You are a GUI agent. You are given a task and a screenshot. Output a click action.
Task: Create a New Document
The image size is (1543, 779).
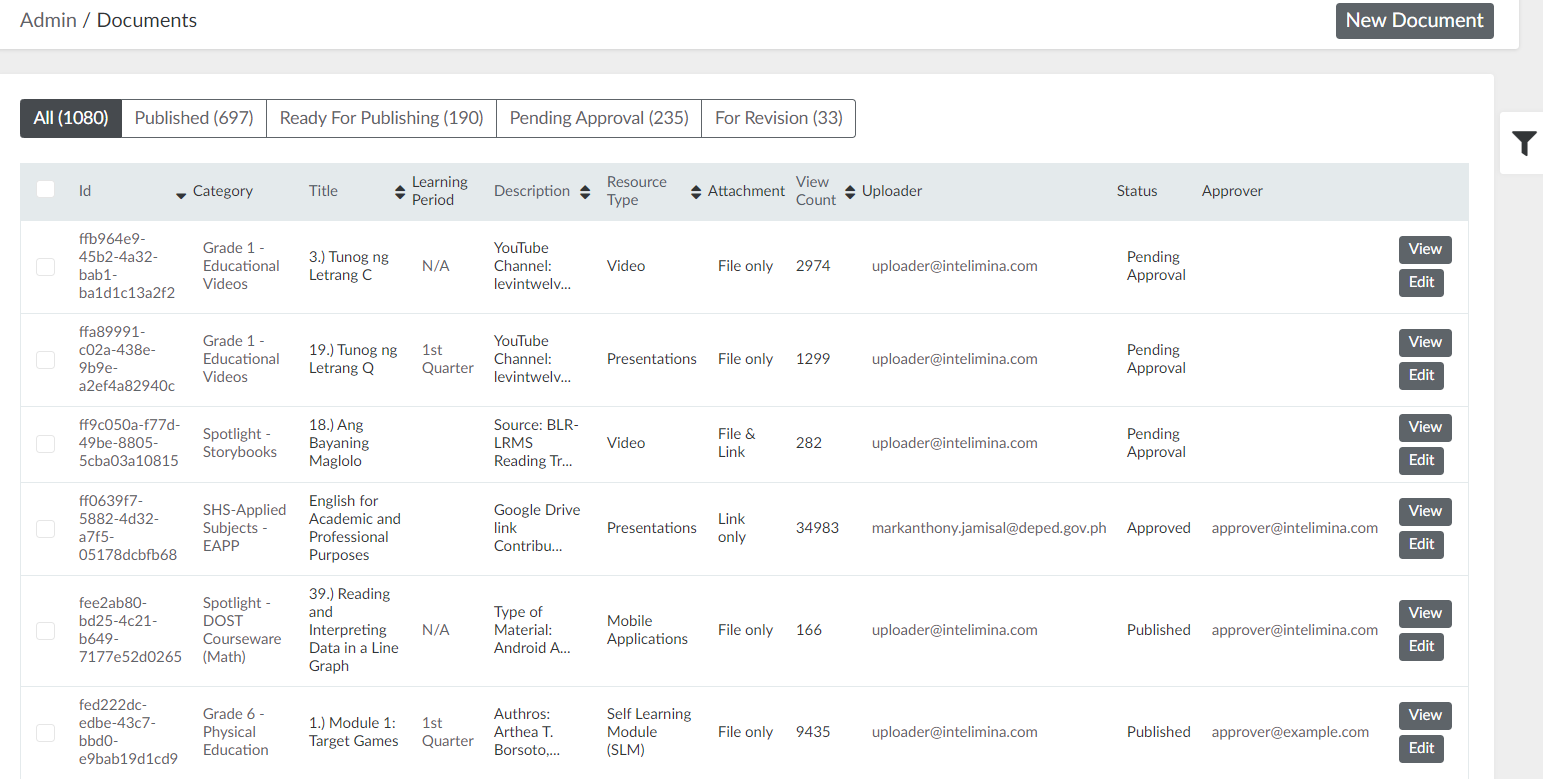coord(1414,21)
